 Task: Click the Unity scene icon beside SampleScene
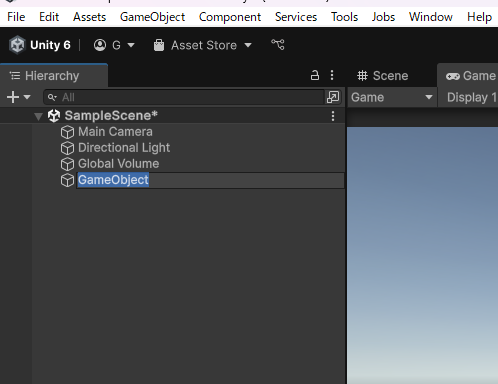54,116
